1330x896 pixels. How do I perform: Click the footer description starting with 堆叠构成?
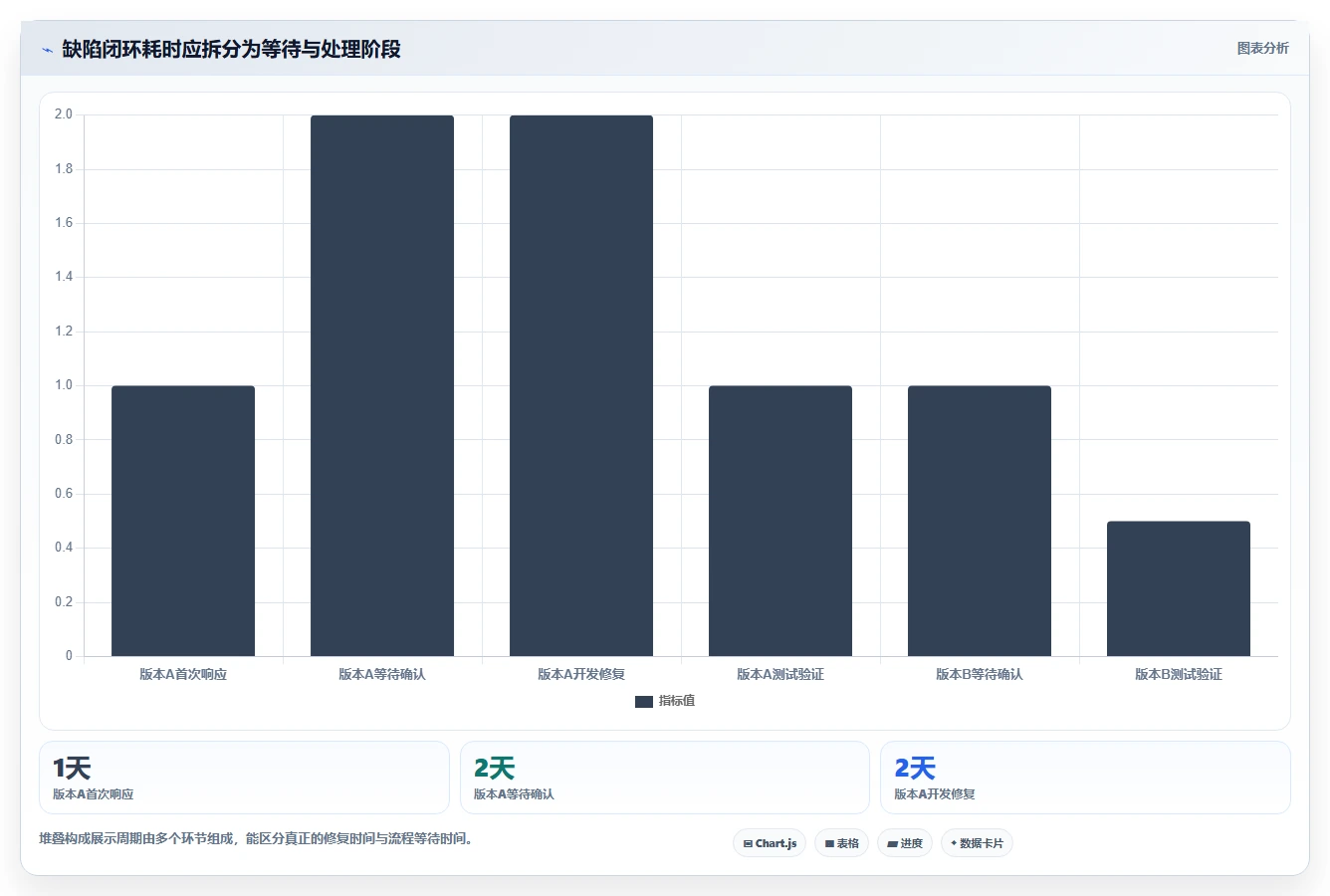pos(257,839)
